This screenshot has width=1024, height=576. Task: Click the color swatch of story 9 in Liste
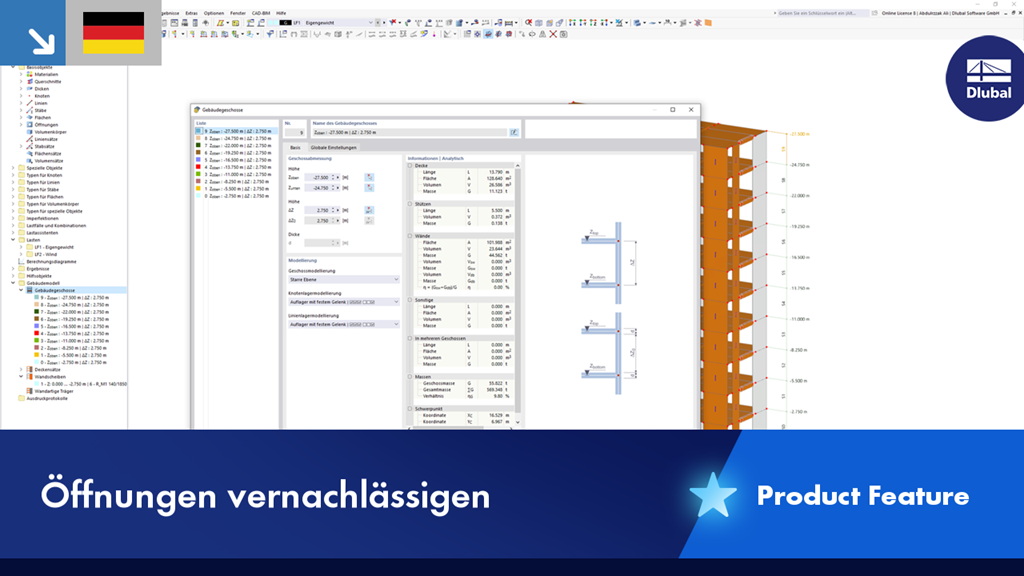pos(199,131)
